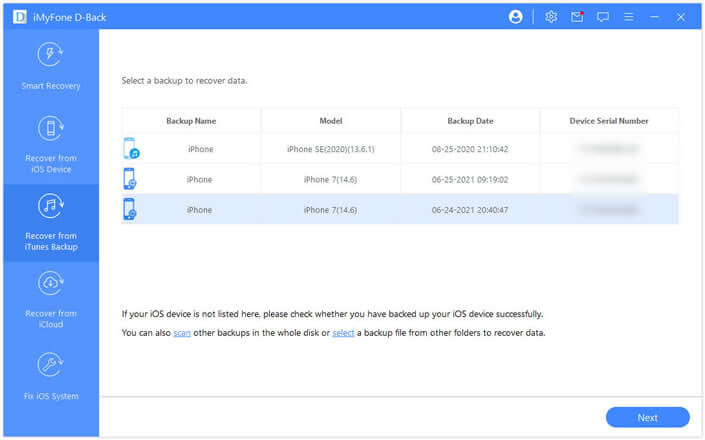Click iPhone 7(14.6) in the 09:19:02 row

click(x=330, y=179)
